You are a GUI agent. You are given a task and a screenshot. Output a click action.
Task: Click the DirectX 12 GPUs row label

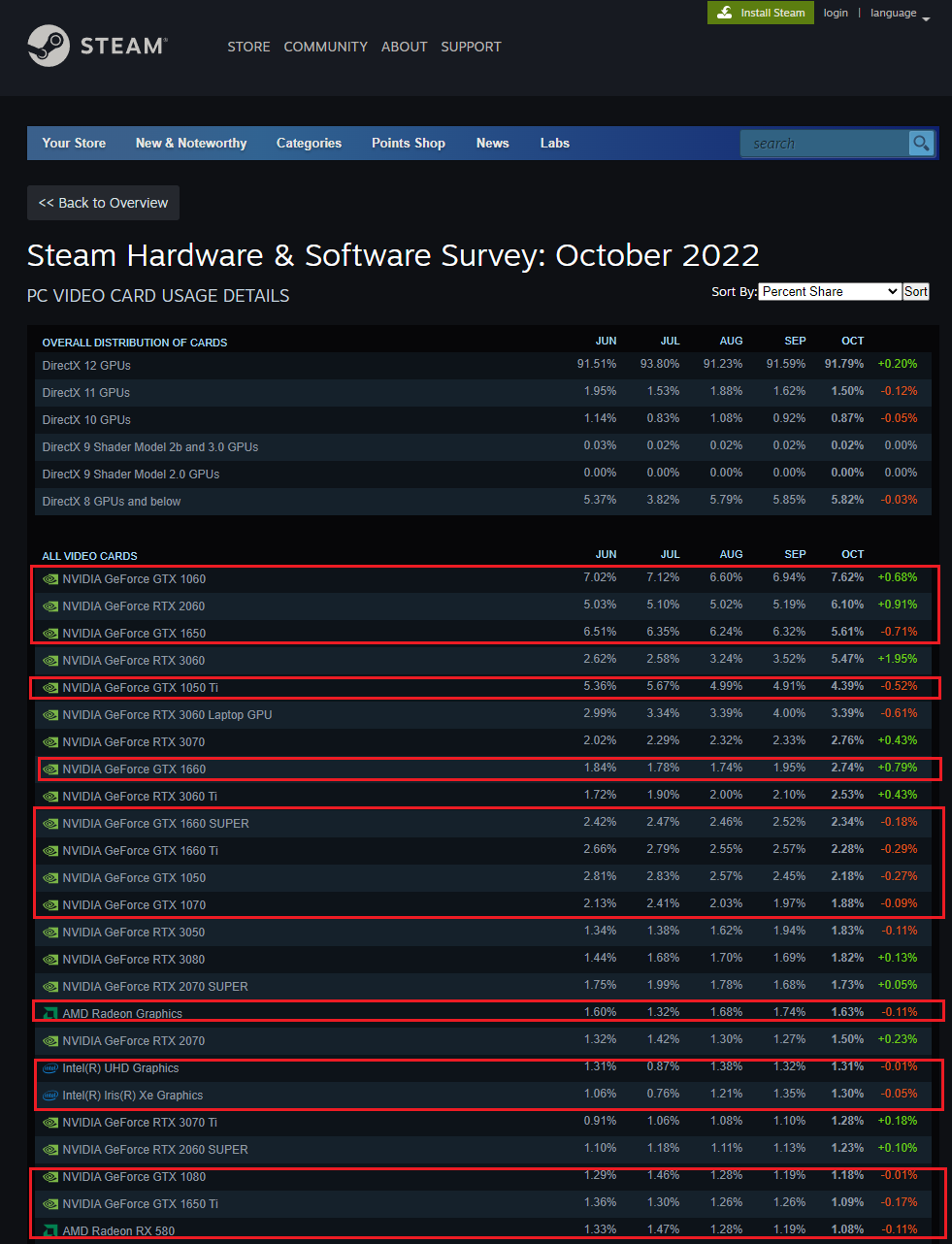coord(86,366)
